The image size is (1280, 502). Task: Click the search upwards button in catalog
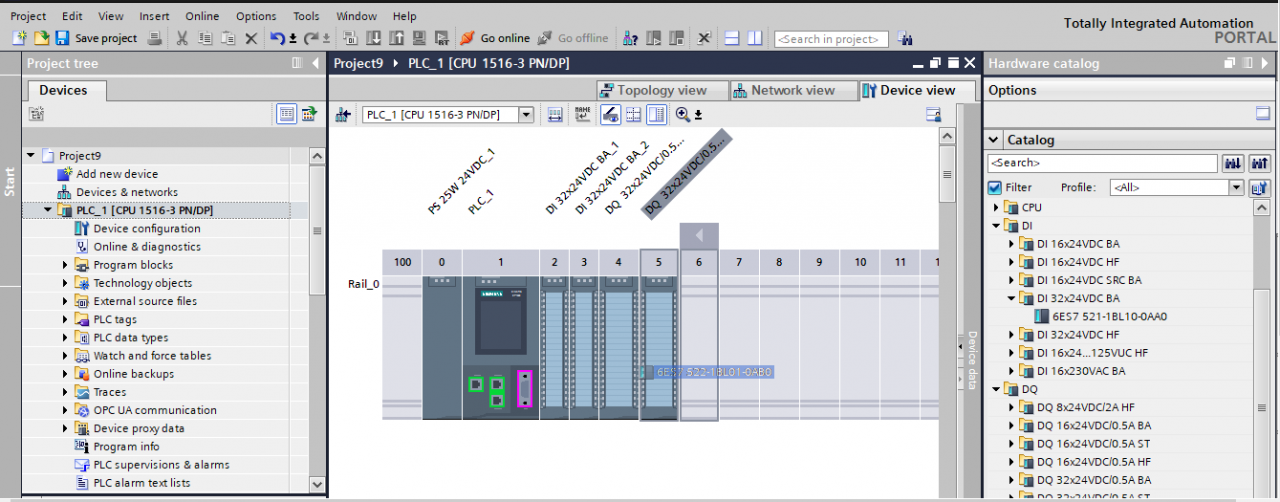tap(1259, 163)
